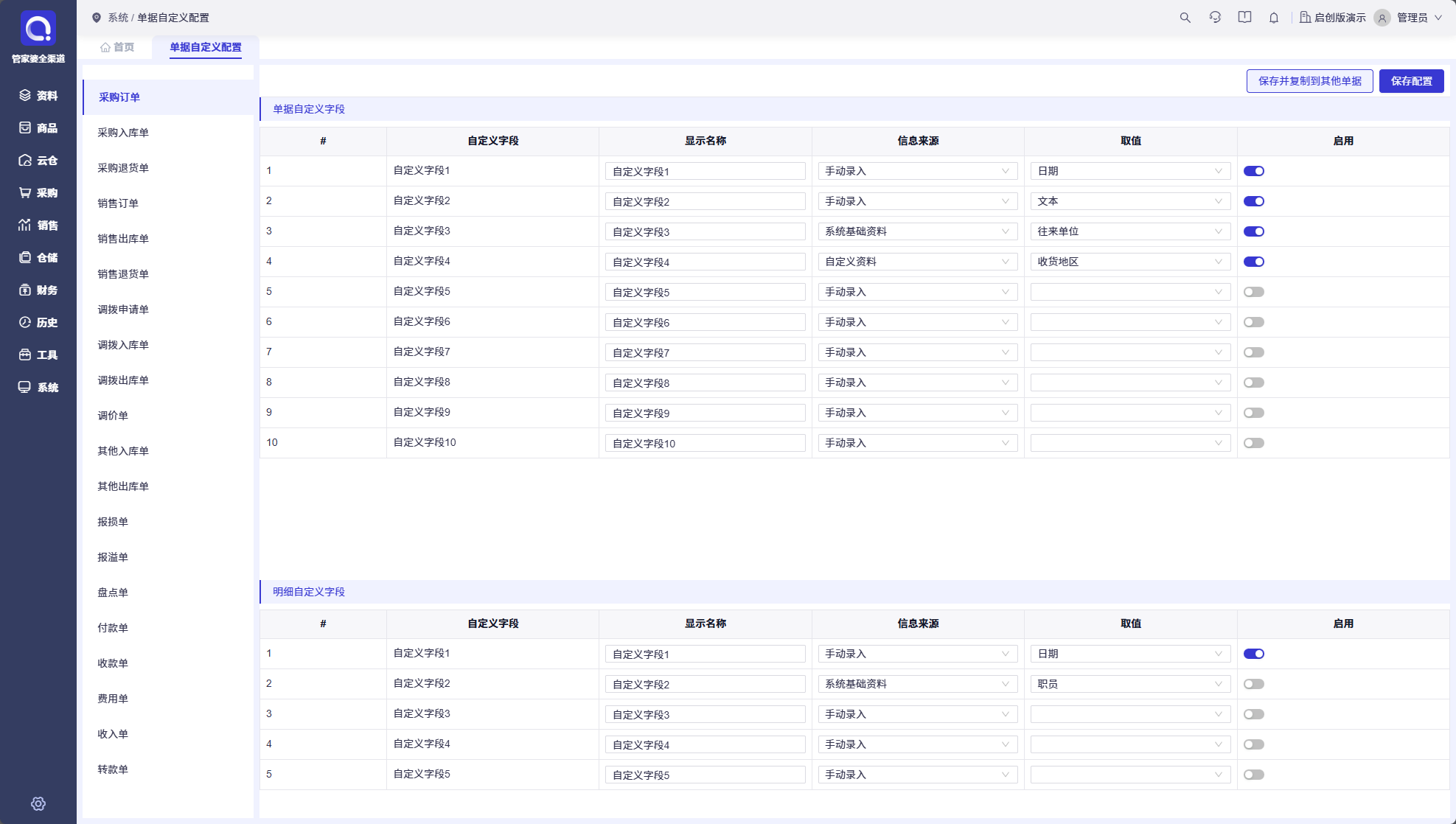1456x824 pixels.
Task: Open 信息来源 dropdown for header field 1
Action: (x=918, y=171)
